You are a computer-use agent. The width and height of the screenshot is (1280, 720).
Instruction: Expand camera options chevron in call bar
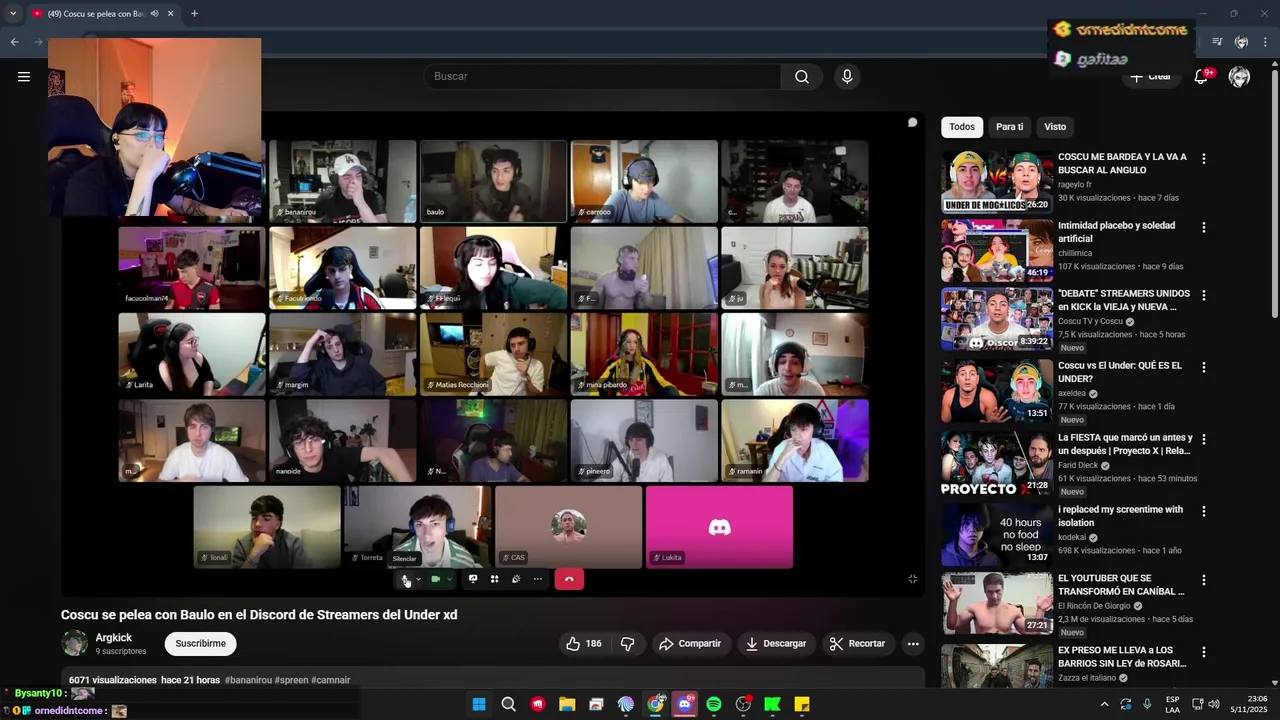point(449,579)
